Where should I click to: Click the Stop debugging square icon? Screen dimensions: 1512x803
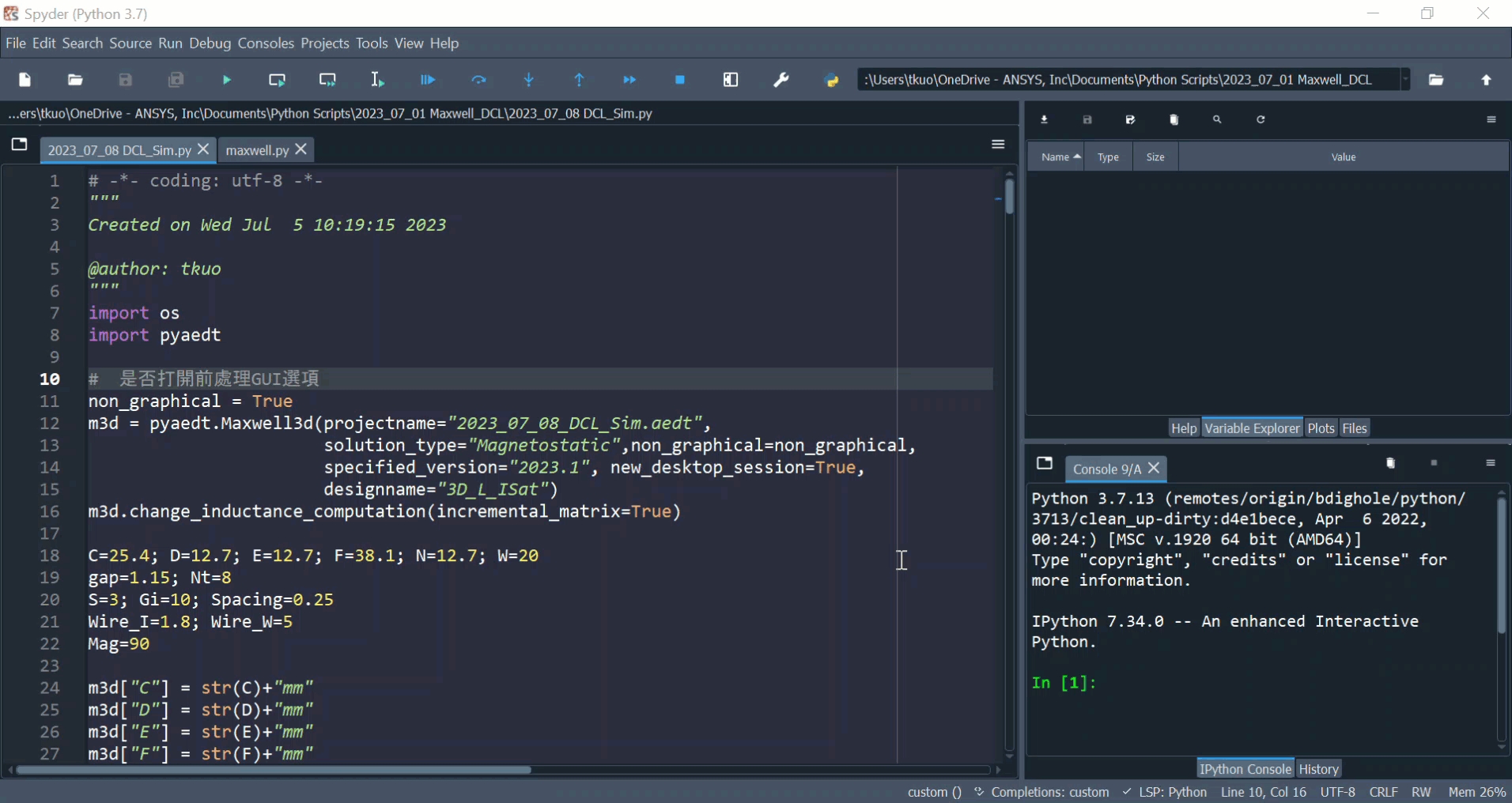(680, 80)
